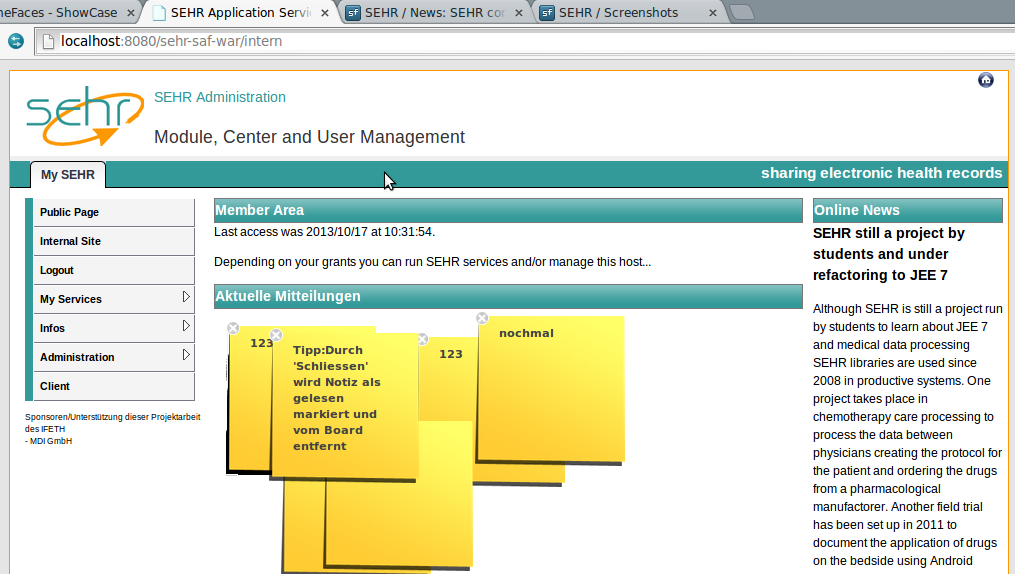Close the Faces ShowCase browser tab
The height and width of the screenshot is (574, 1015).
click(x=130, y=13)
